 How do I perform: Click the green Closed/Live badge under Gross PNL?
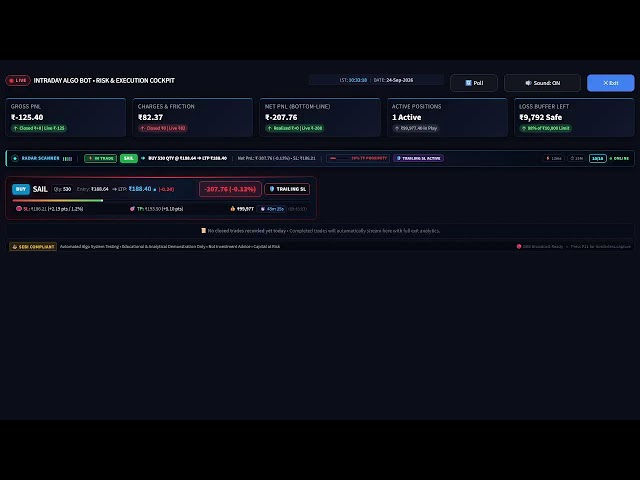pos(39,128)
